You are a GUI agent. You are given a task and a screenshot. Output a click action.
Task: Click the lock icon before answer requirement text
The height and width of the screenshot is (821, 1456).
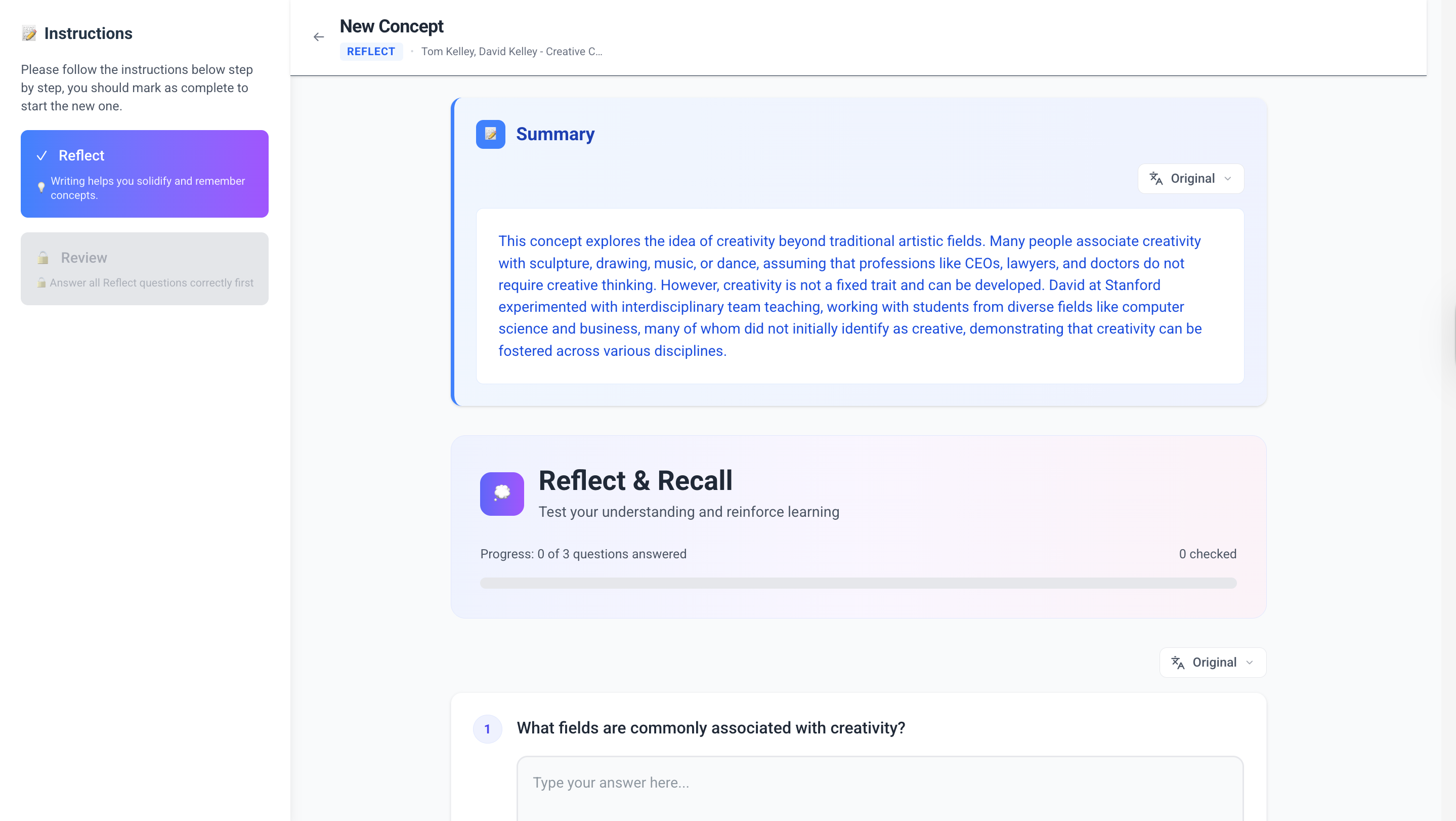pos(41,283)
